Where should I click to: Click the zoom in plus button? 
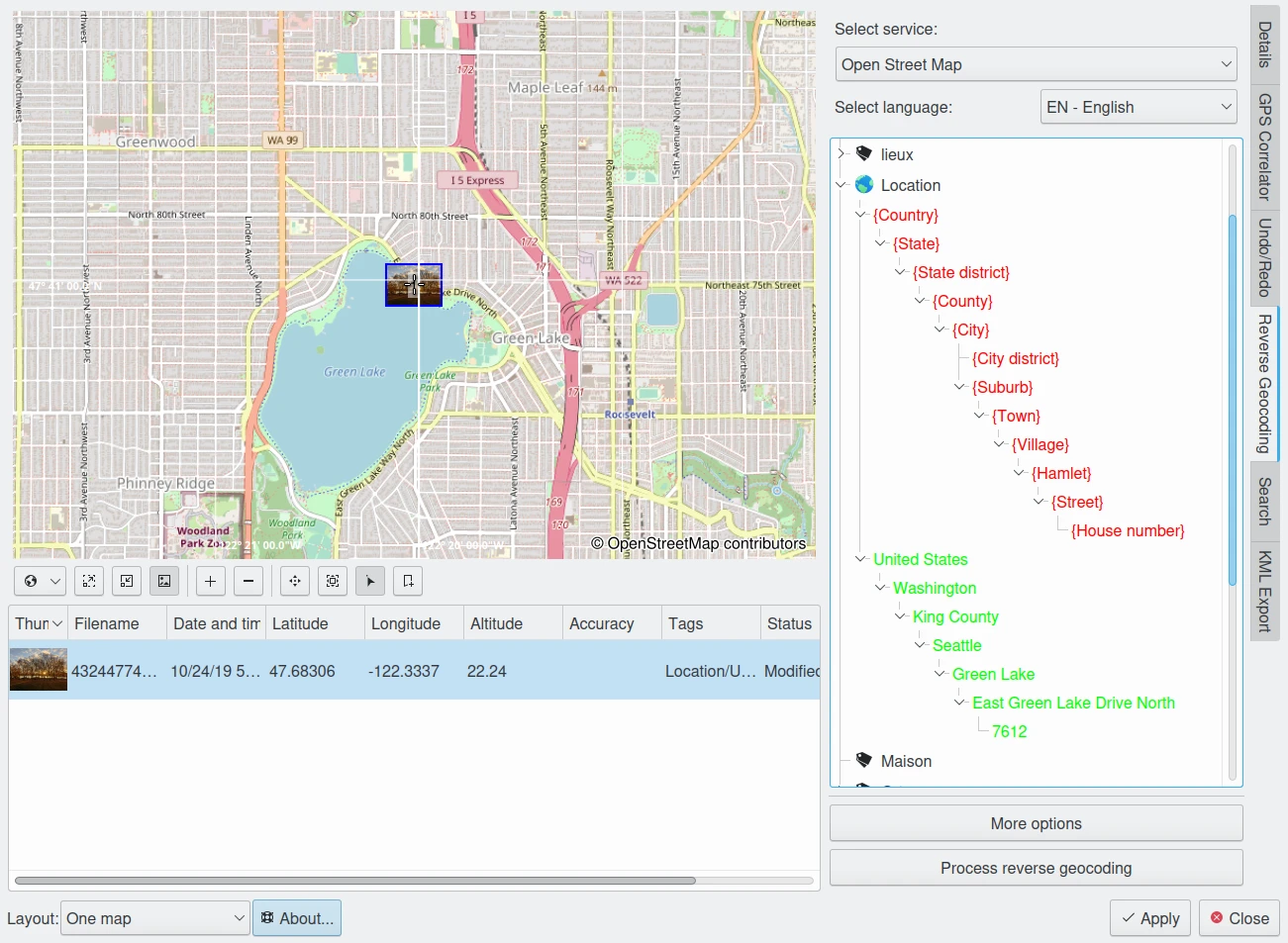(x=210, y=582)
